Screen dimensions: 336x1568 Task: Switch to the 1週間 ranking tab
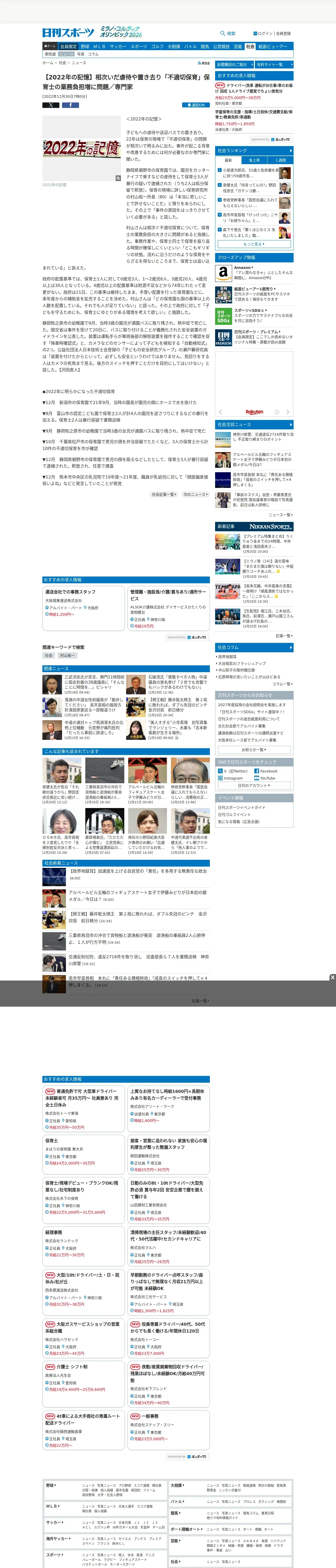click(x=280, y=160)
